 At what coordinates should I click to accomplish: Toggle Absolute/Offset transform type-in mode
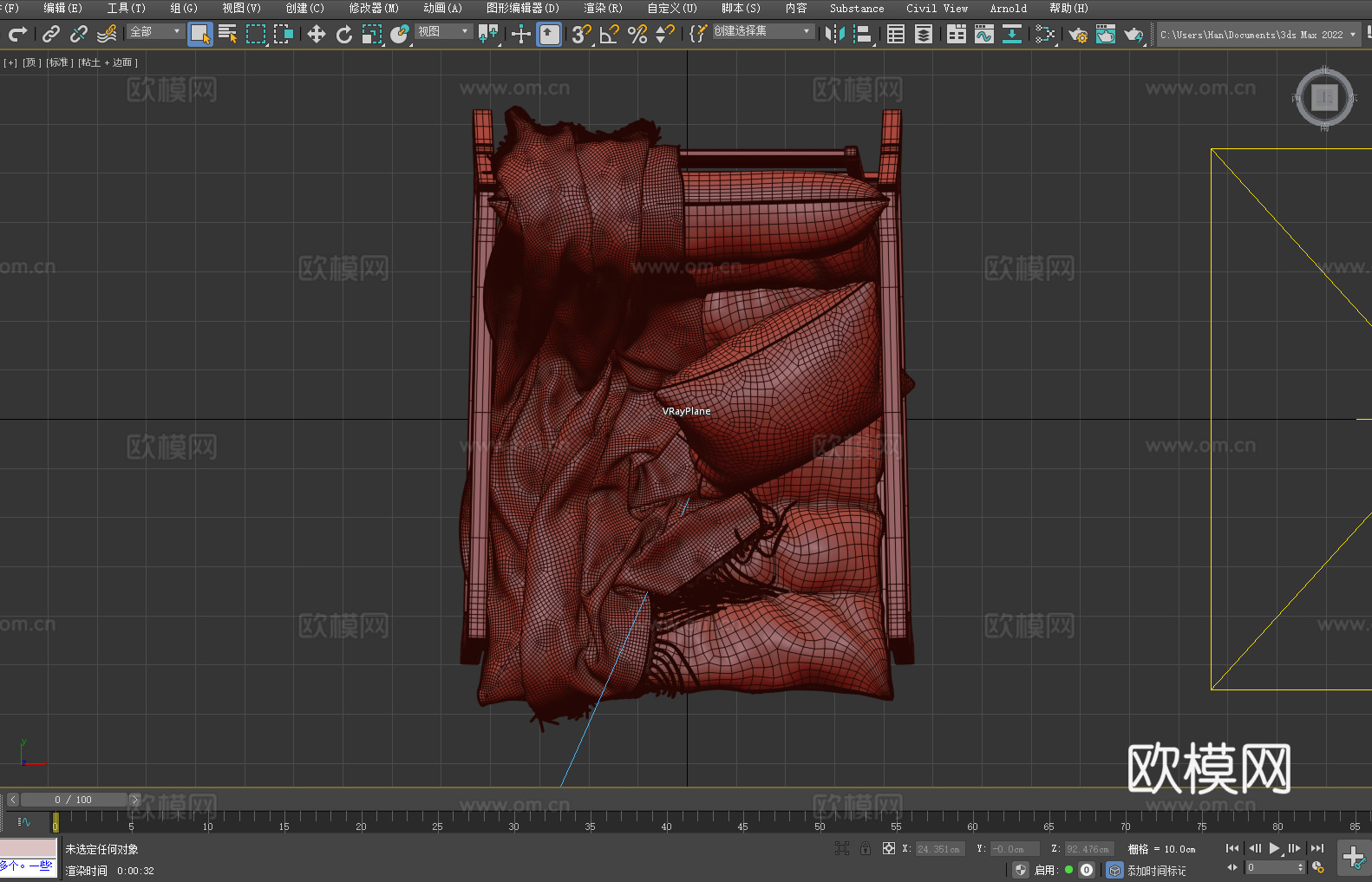[x=889, y=848]
